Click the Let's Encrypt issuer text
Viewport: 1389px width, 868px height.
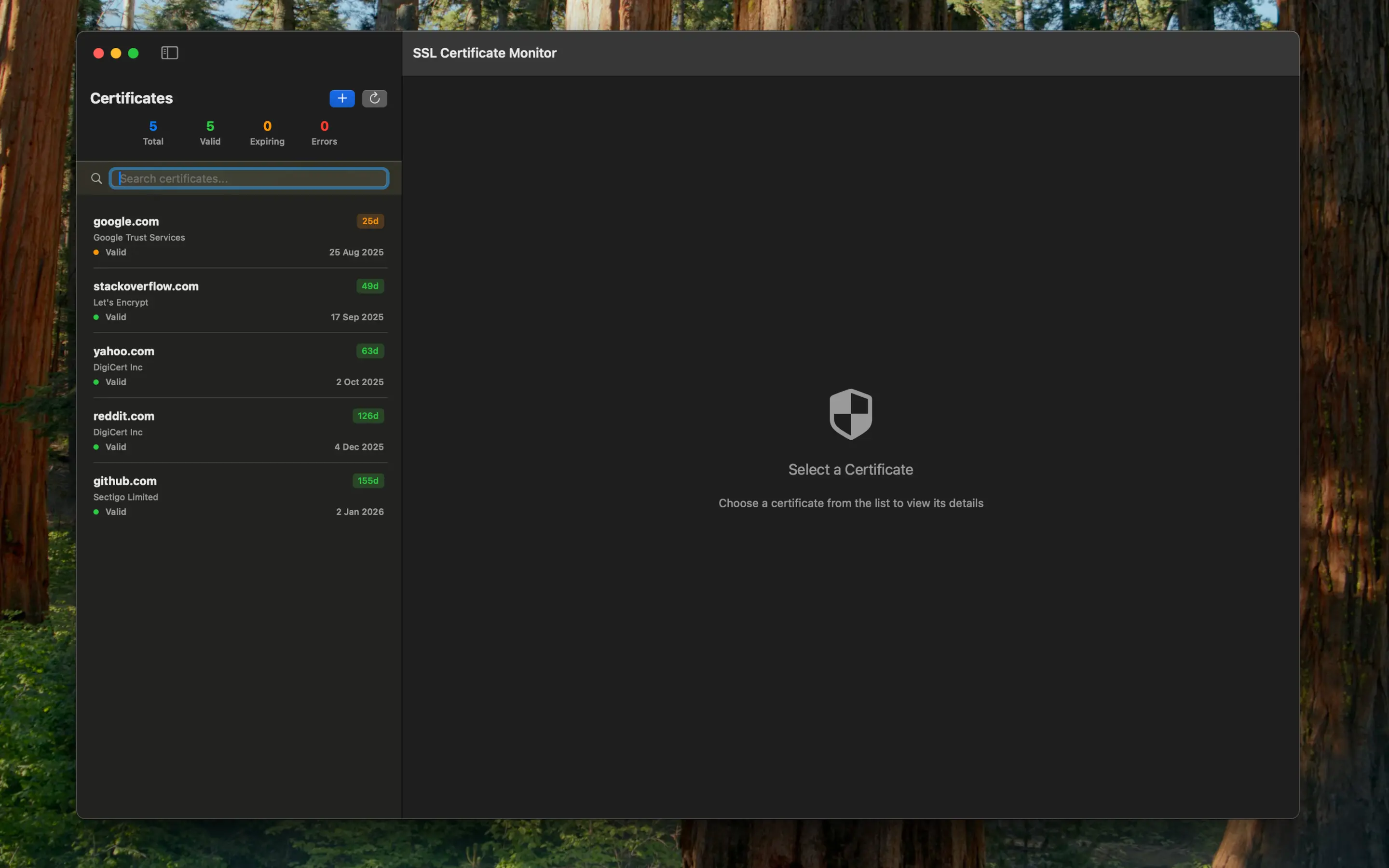[x=121, y=302]
